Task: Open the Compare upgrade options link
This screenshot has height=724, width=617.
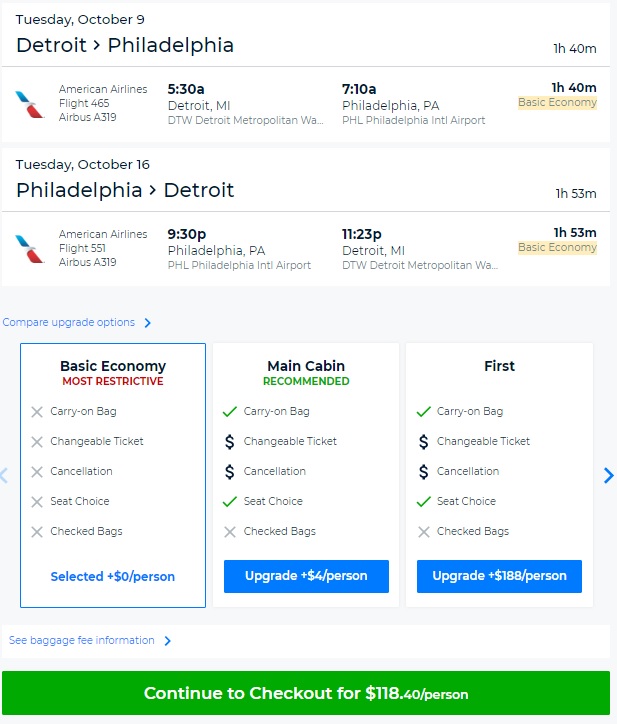Action: [69, 322]
